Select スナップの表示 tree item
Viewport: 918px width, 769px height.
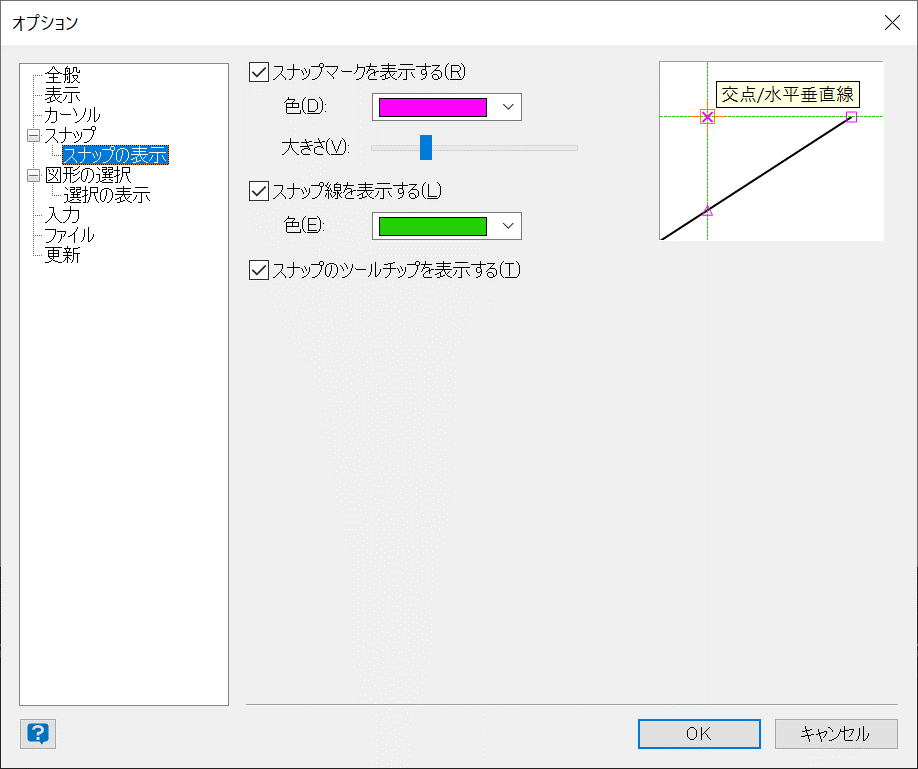(115, 155)
